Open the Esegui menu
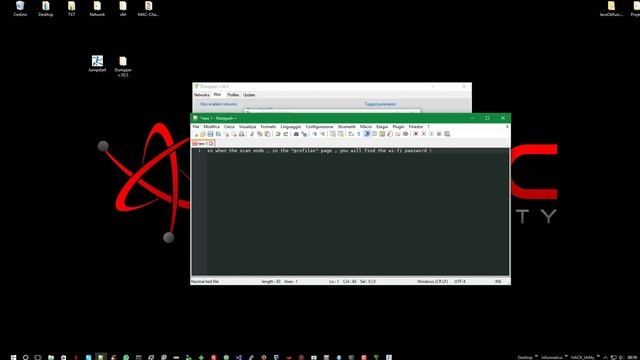Image resolution: width=640 pixels, height=360 pixels. click(382, 127)
